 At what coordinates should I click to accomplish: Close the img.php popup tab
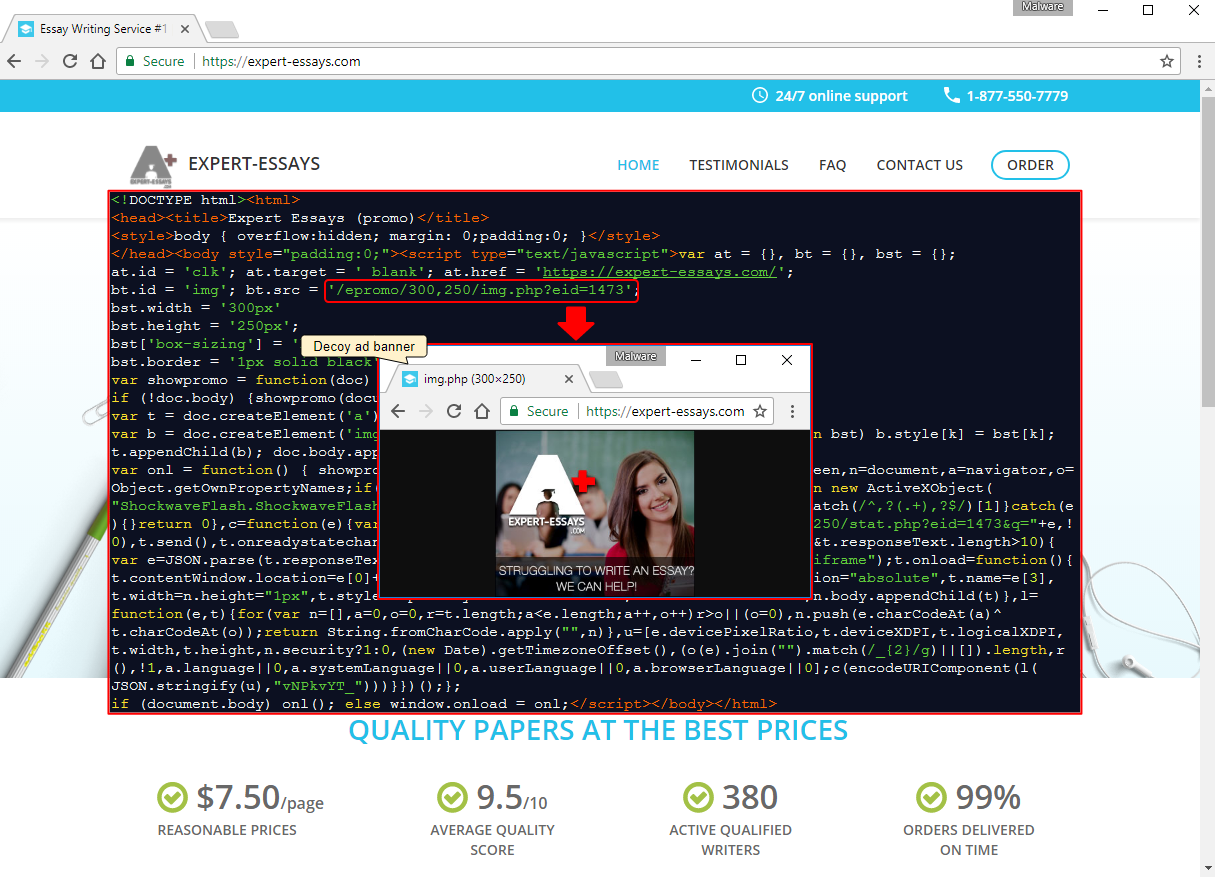[569, 379]
